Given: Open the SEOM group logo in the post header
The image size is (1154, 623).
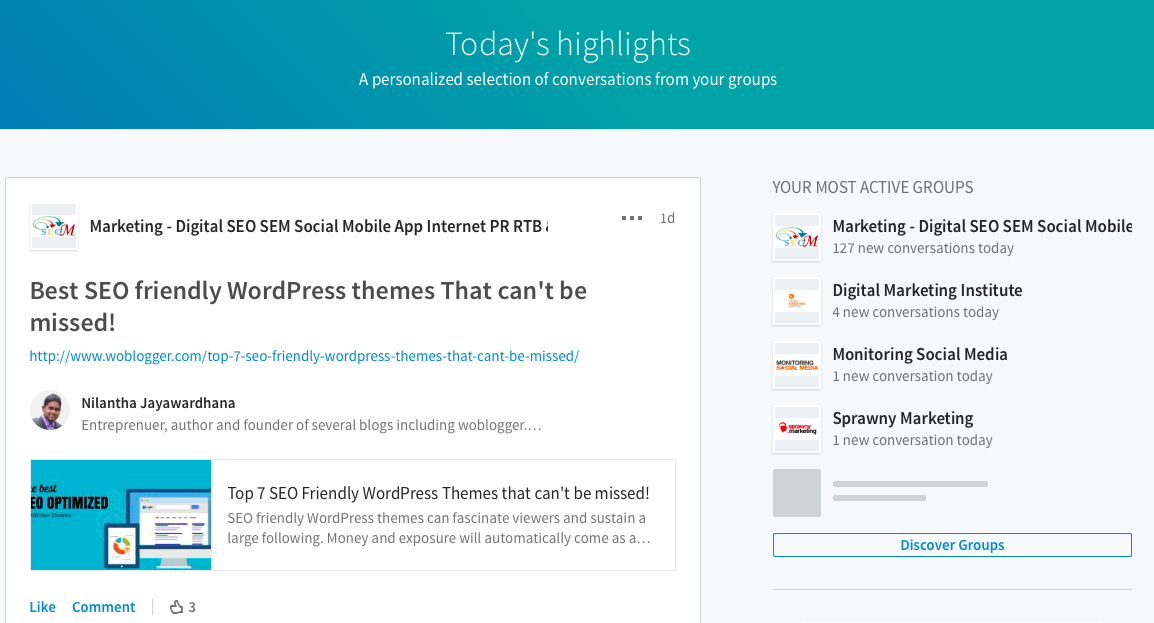Looking at the screenshot, I should 54,227.
